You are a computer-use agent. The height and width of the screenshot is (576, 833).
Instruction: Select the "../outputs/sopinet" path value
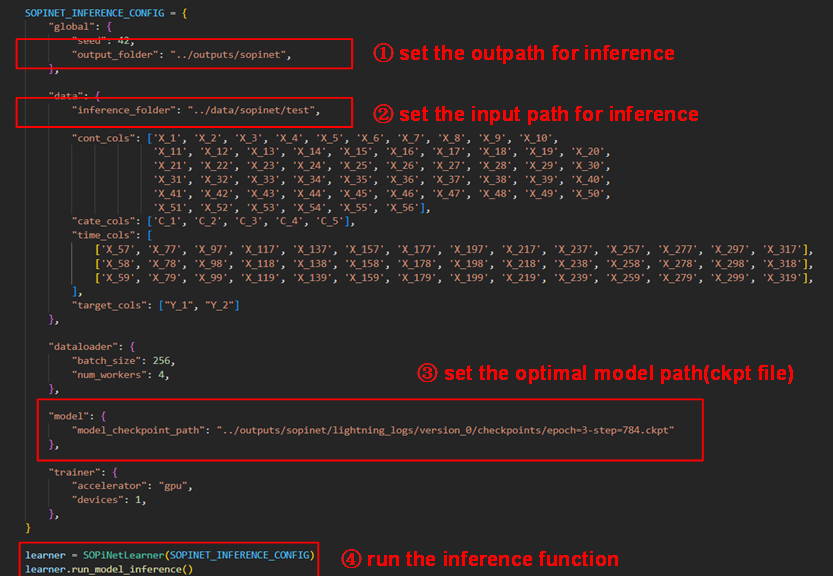click(228, 54)
